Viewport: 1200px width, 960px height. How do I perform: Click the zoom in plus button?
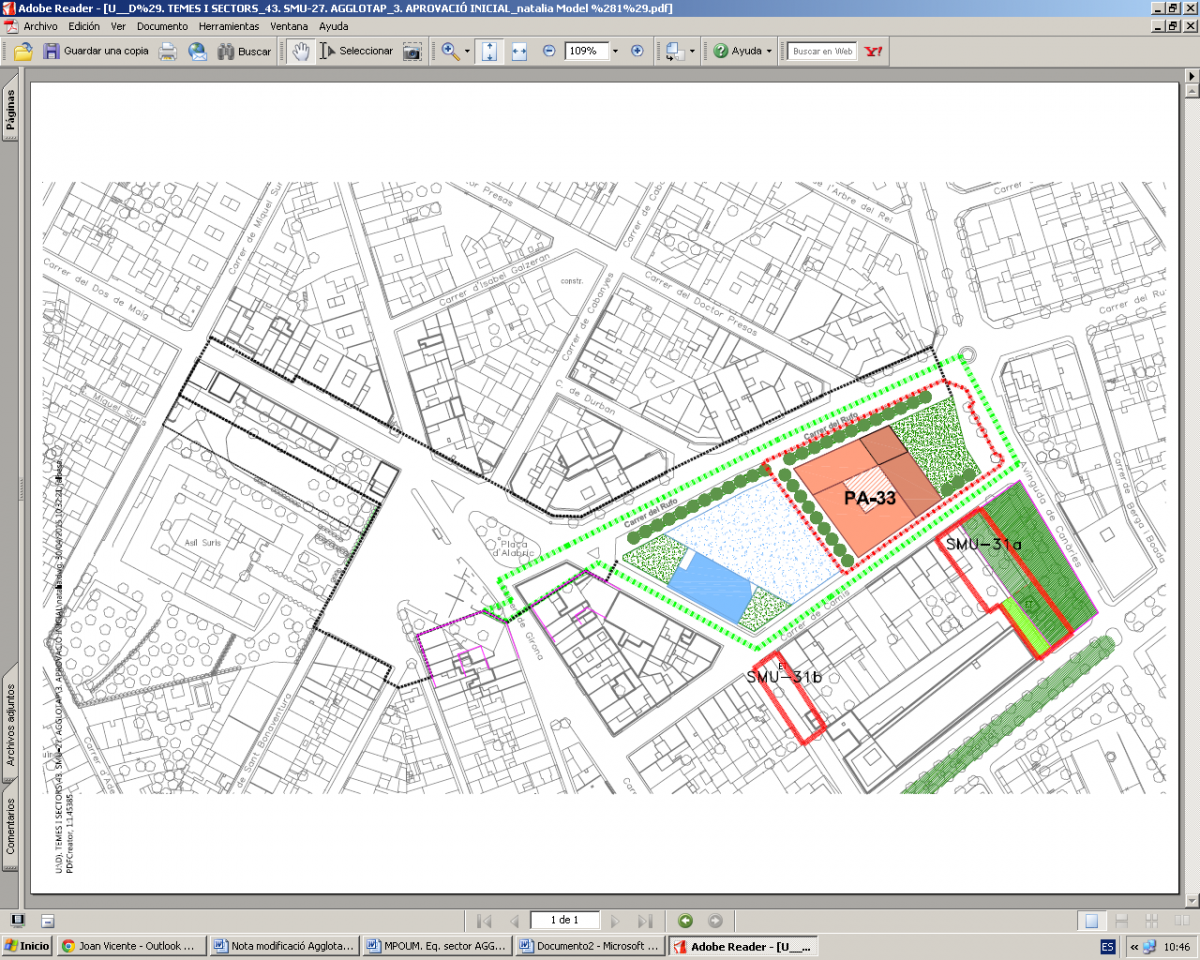pyautogui.click(x=637, y=51)
